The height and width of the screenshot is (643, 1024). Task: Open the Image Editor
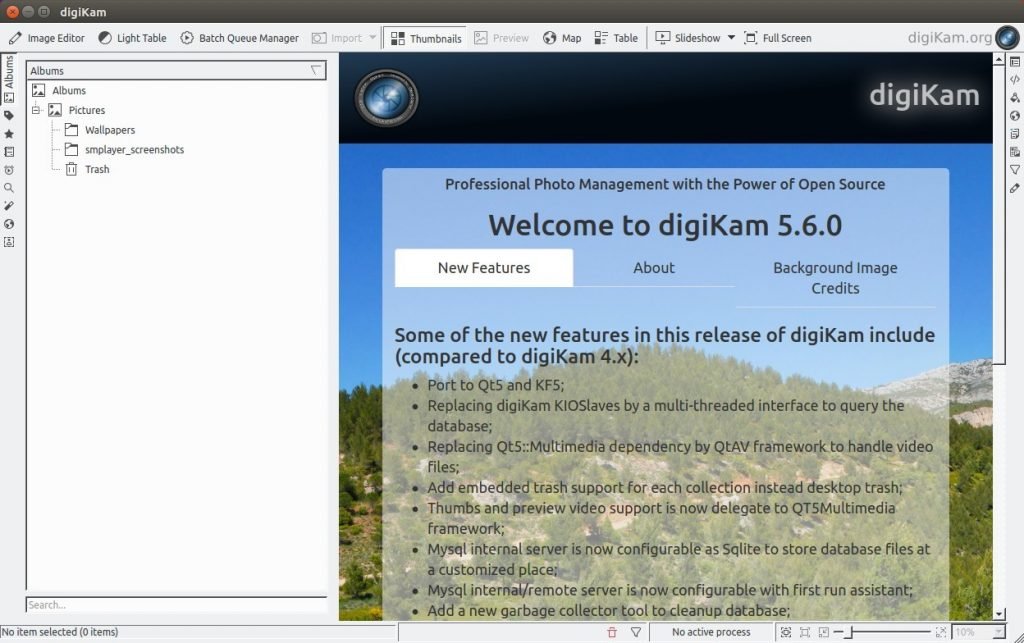point(47,38)
